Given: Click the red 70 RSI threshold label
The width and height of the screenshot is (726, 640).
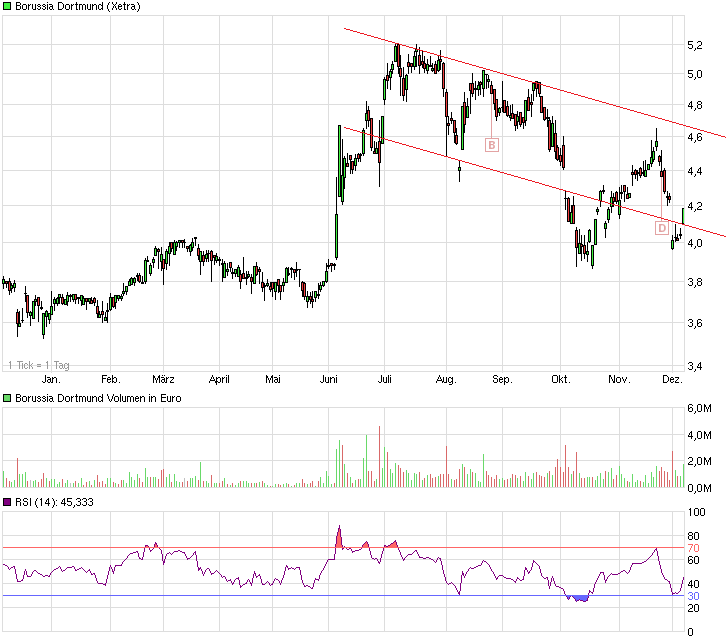Looking at the screenshot, I should 692,549.
